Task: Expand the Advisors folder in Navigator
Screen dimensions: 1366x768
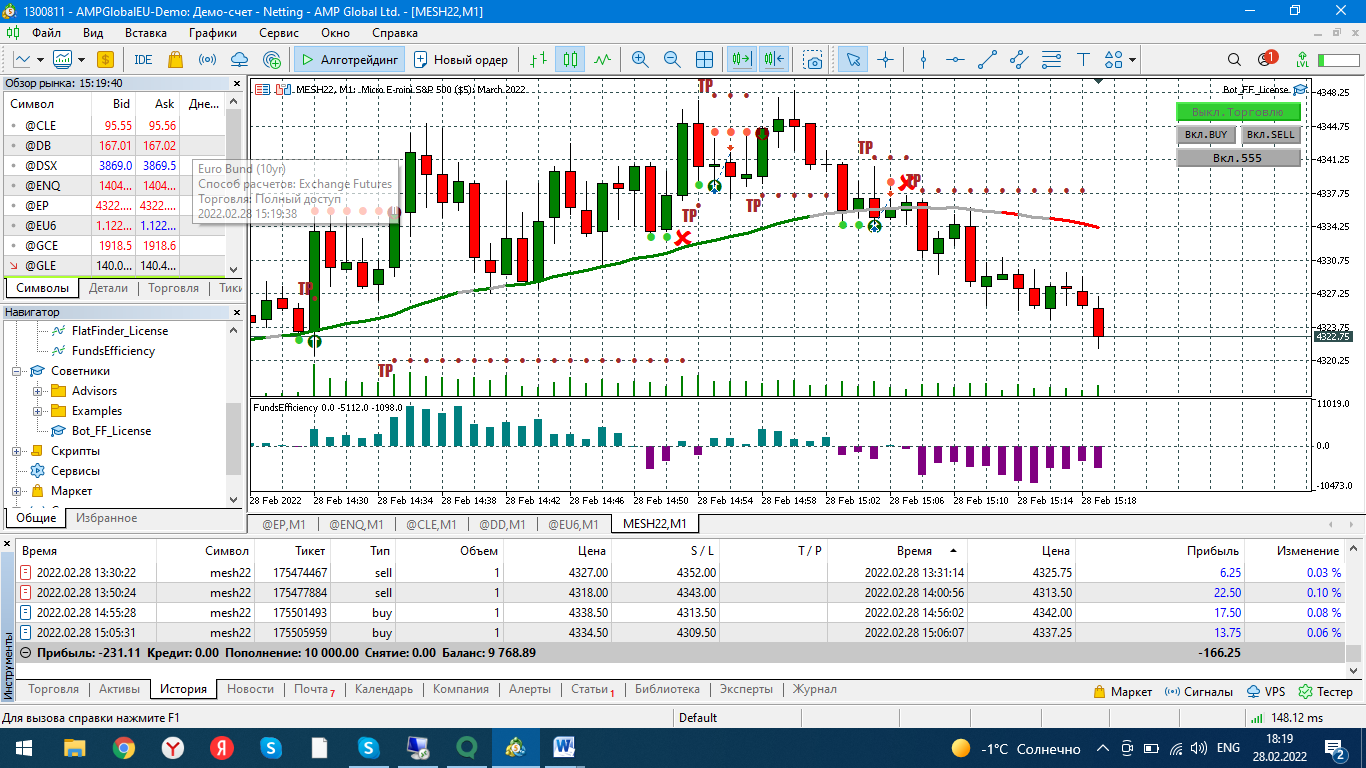Action: pyautogui.click(x=38, y=391)
